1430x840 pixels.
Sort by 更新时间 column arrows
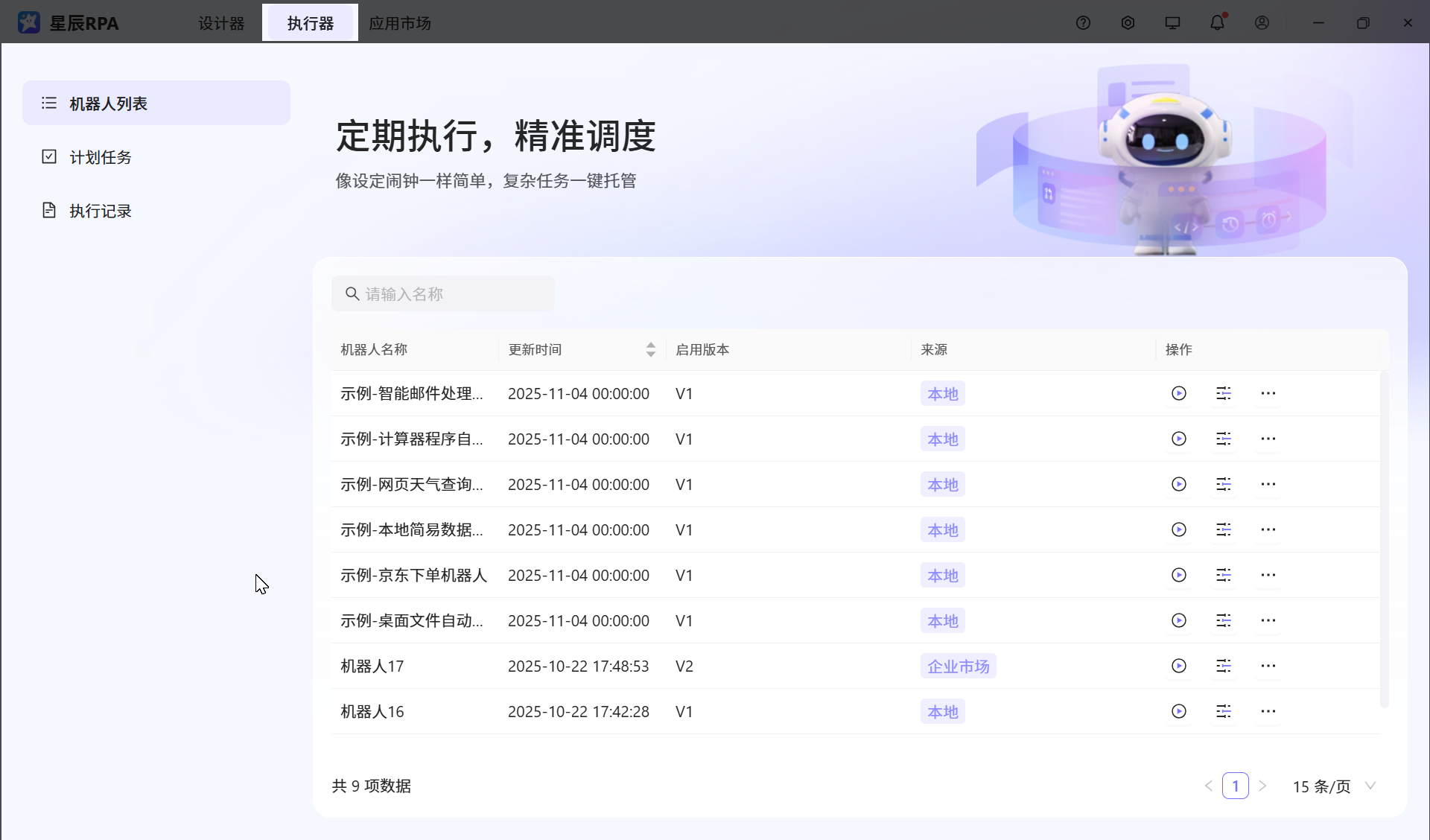[x=650, y=349]
